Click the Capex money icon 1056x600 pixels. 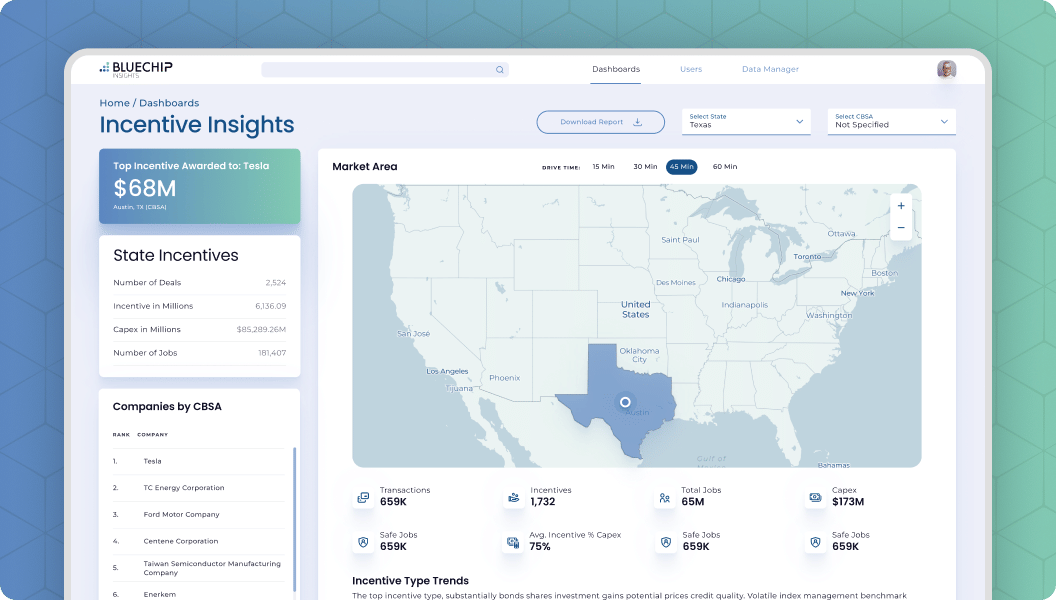click(816, 498)
